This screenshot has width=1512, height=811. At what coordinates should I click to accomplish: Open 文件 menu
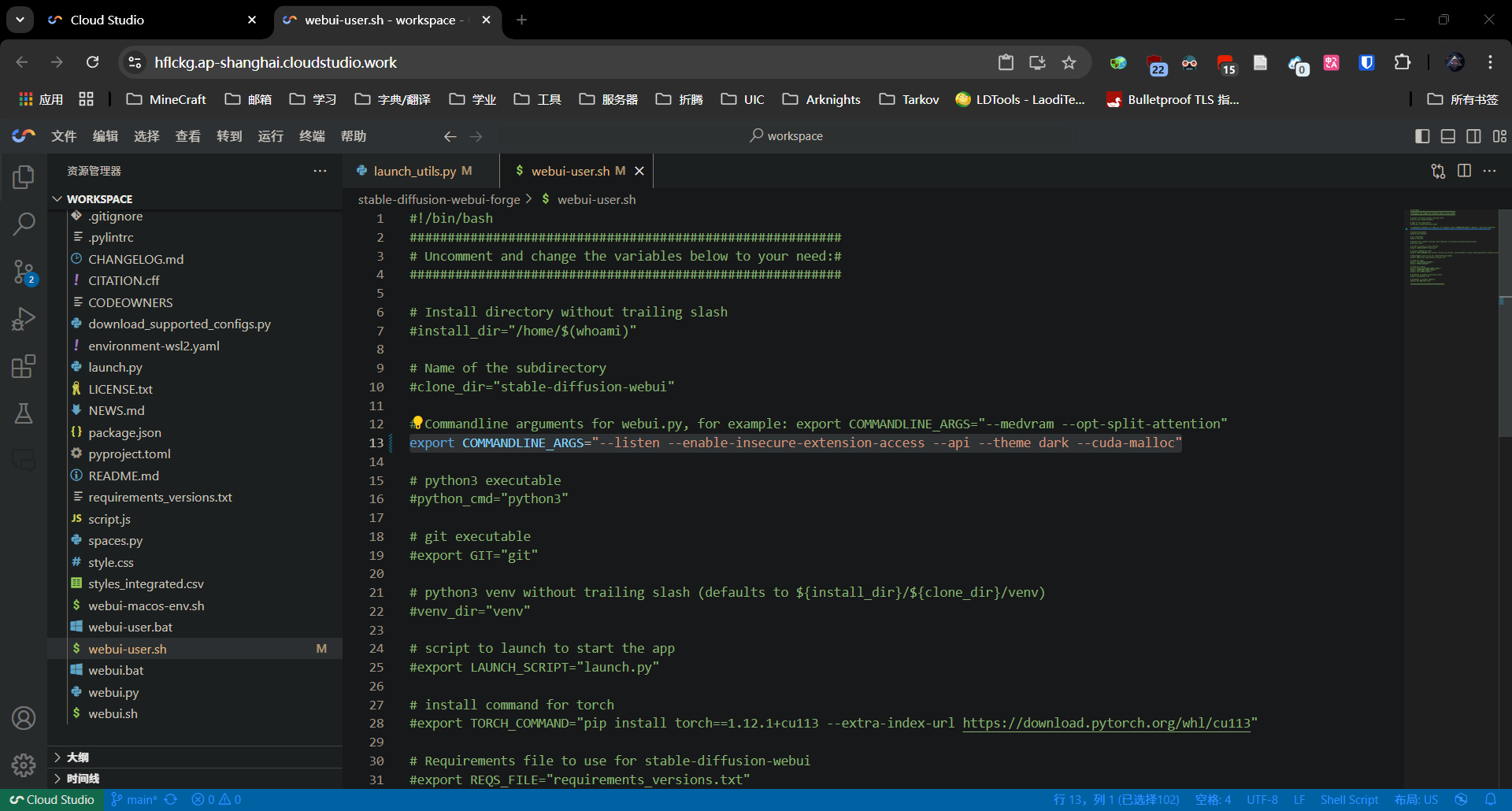64,136
